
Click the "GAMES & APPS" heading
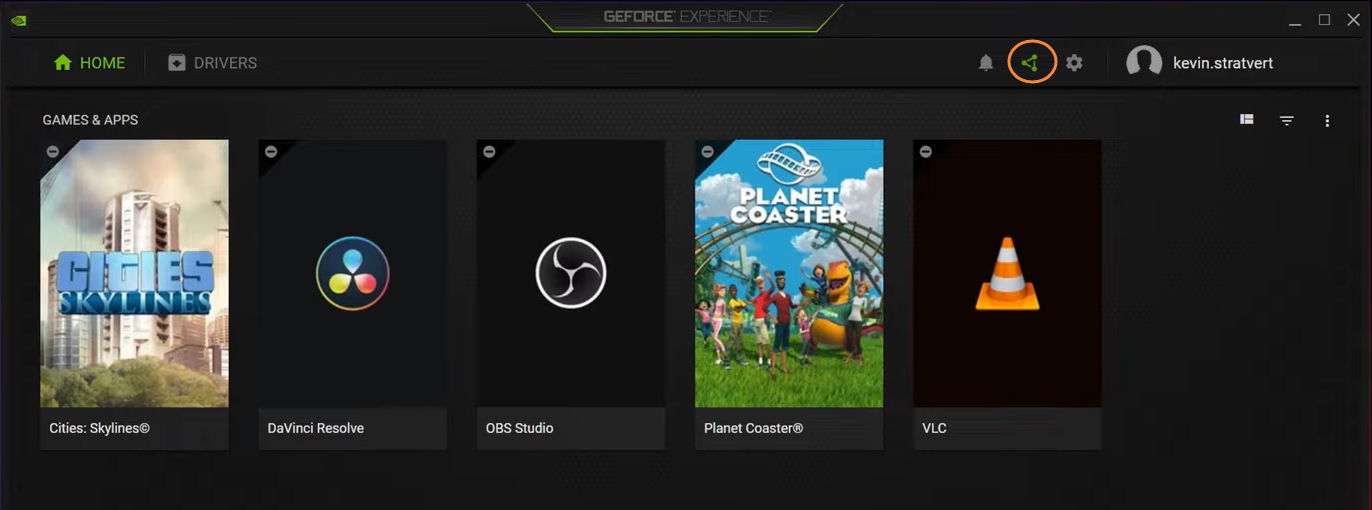[x=90, y=120]
